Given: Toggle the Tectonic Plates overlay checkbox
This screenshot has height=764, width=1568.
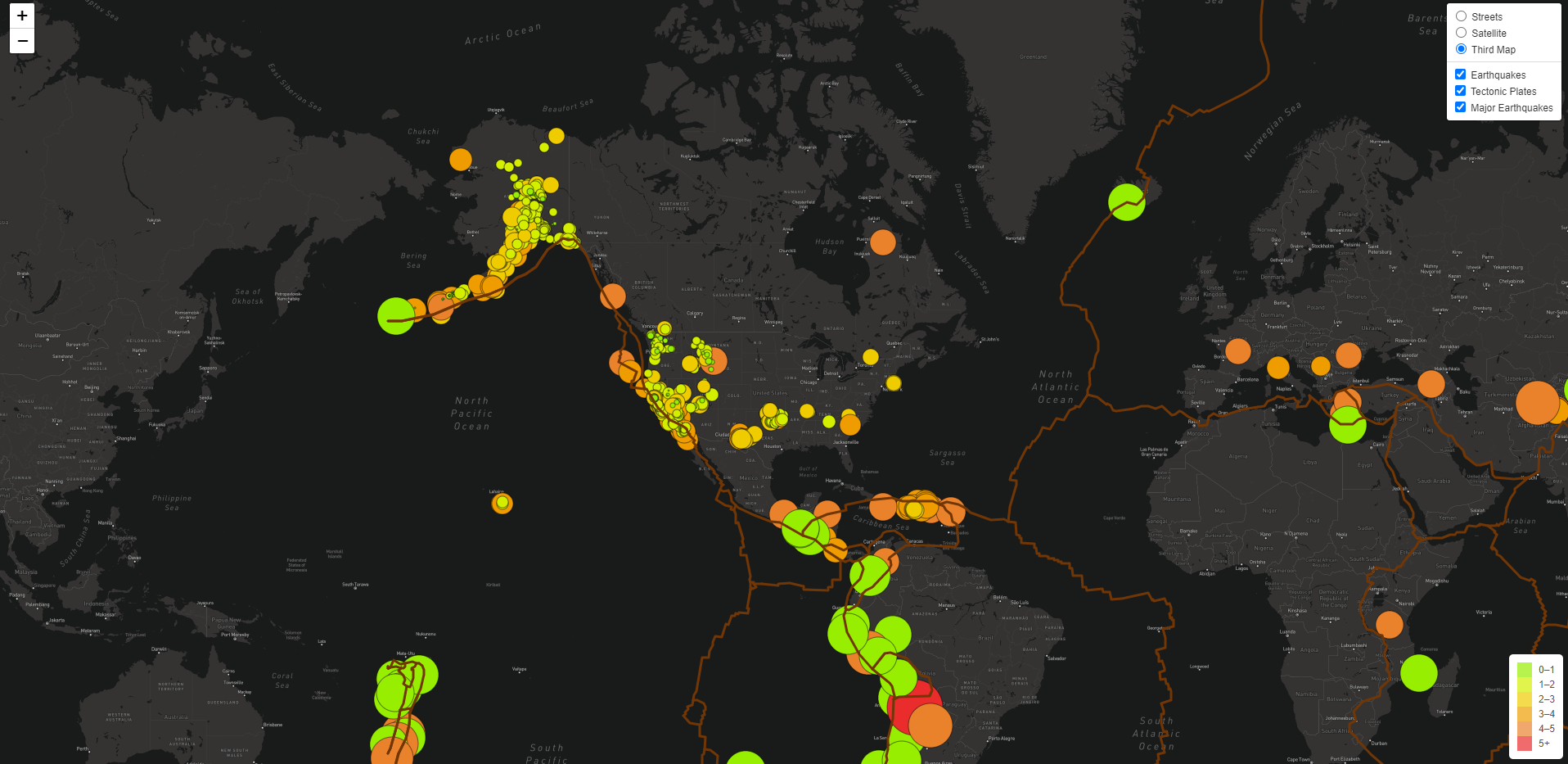Looking at the screenshot, I should click(x=1460, y=91).
